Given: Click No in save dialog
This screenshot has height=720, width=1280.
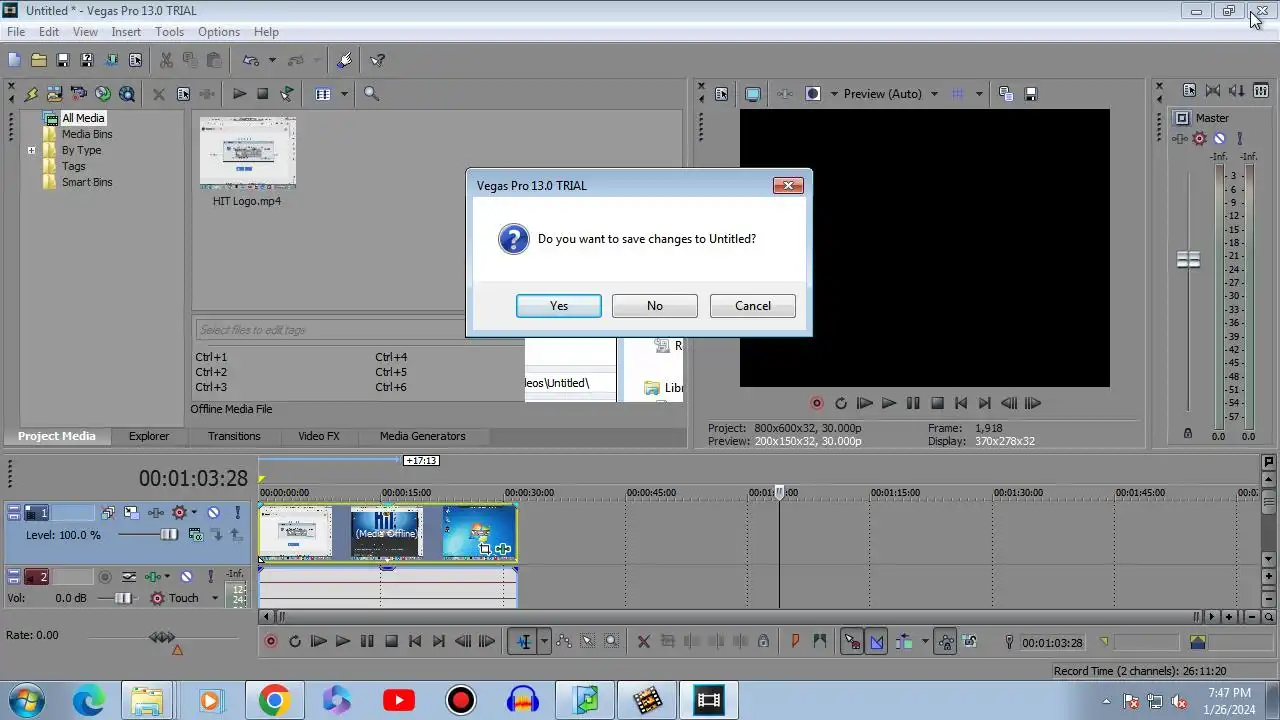Looking at the screenshot, I should 655,306.
